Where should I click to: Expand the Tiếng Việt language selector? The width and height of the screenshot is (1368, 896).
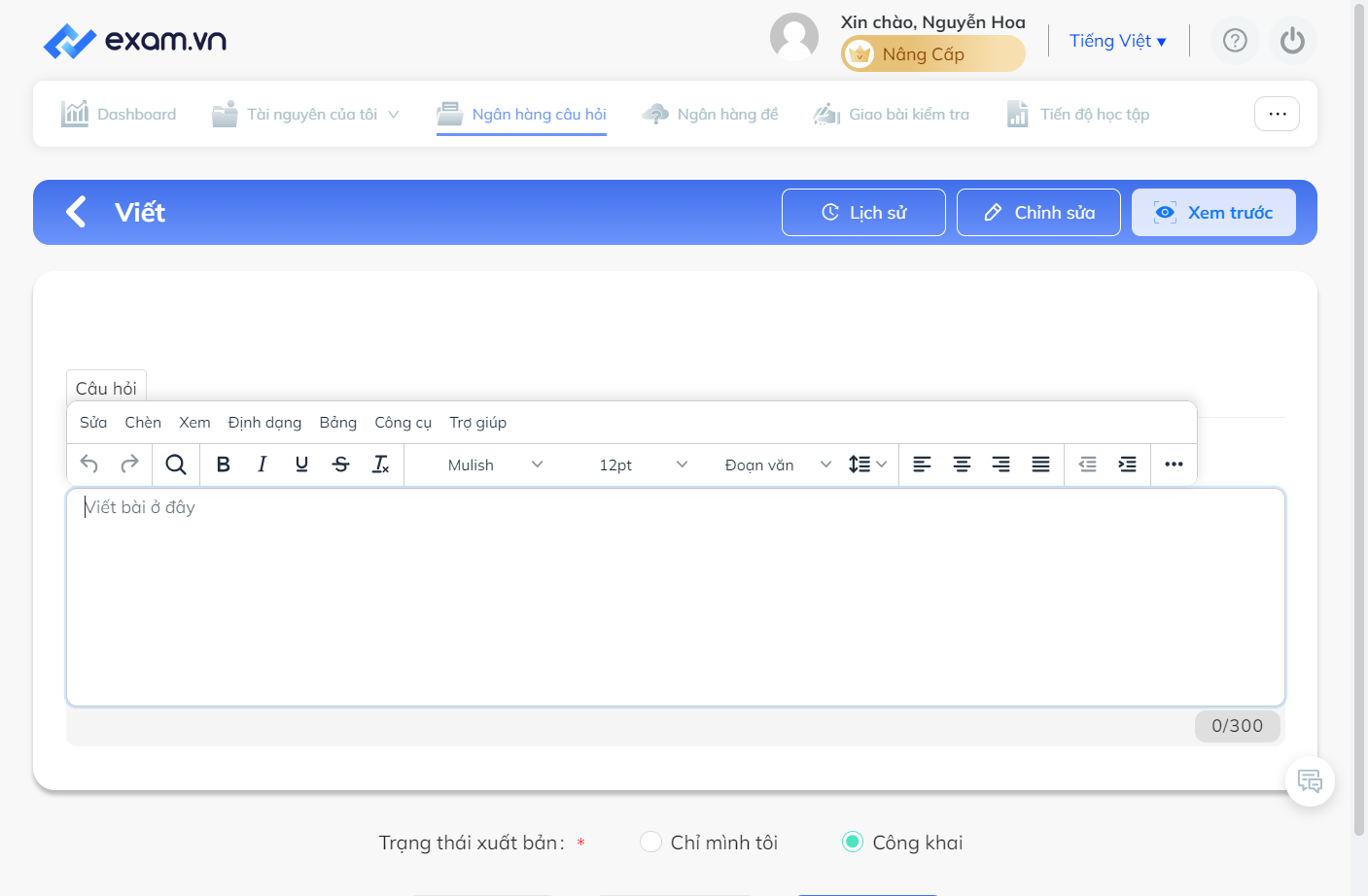pos(1118,41)
